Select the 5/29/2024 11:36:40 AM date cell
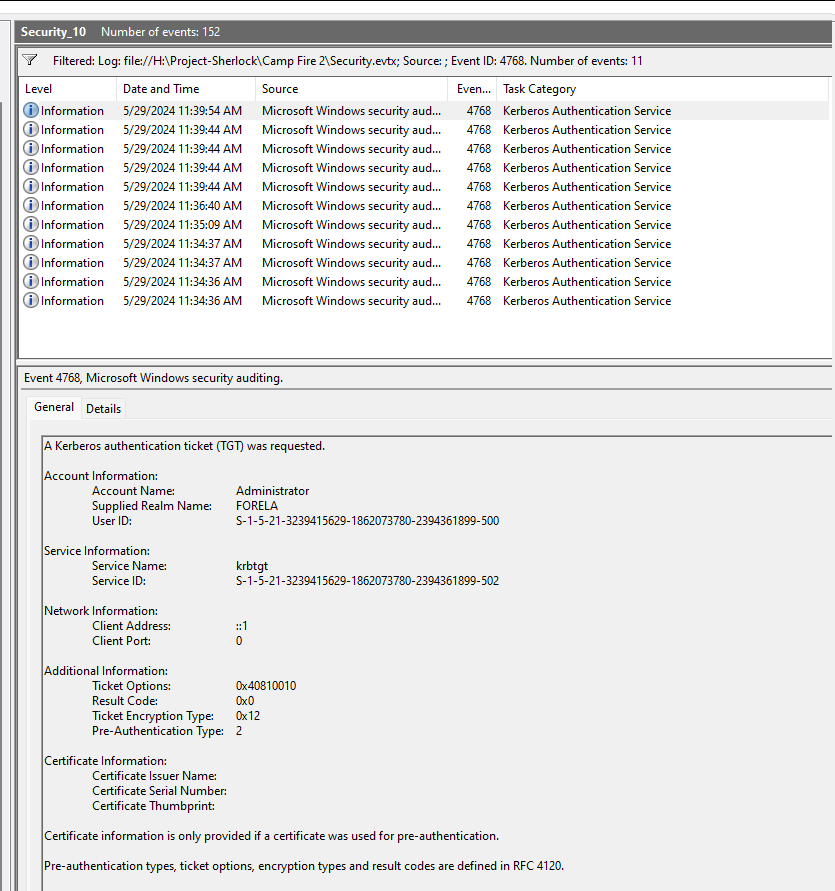835x891 pixels. coord(182,206)
